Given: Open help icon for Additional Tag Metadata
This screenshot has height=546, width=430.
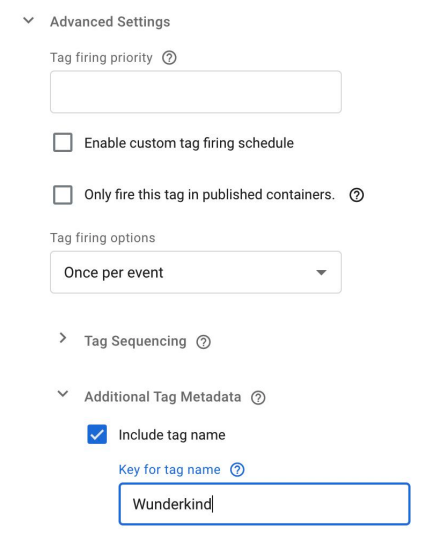Looking at the screenshot, I should point(258,398).
